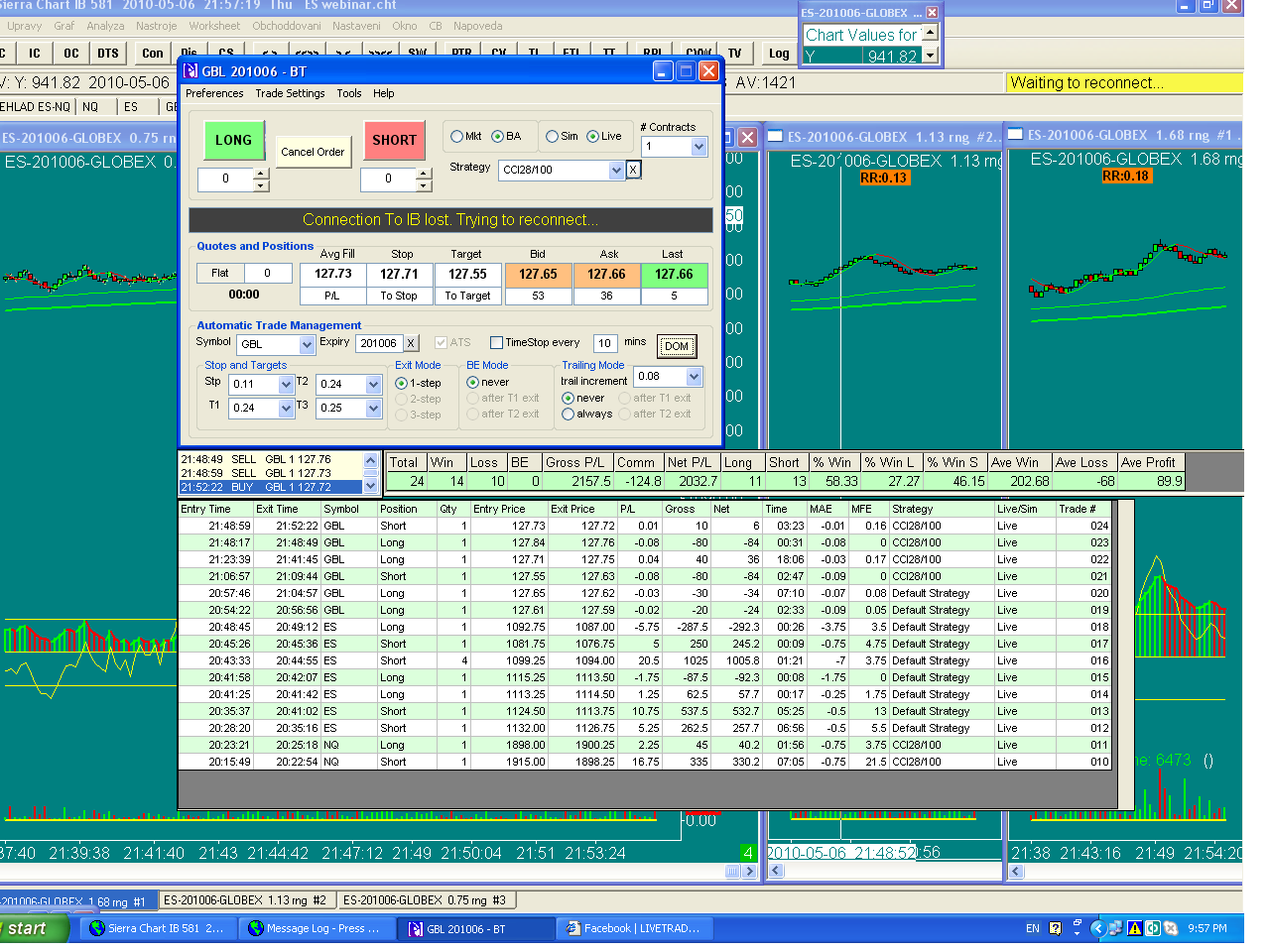Select the Mkt order type radio button
1270x952 pixels.
click(457, 137)
